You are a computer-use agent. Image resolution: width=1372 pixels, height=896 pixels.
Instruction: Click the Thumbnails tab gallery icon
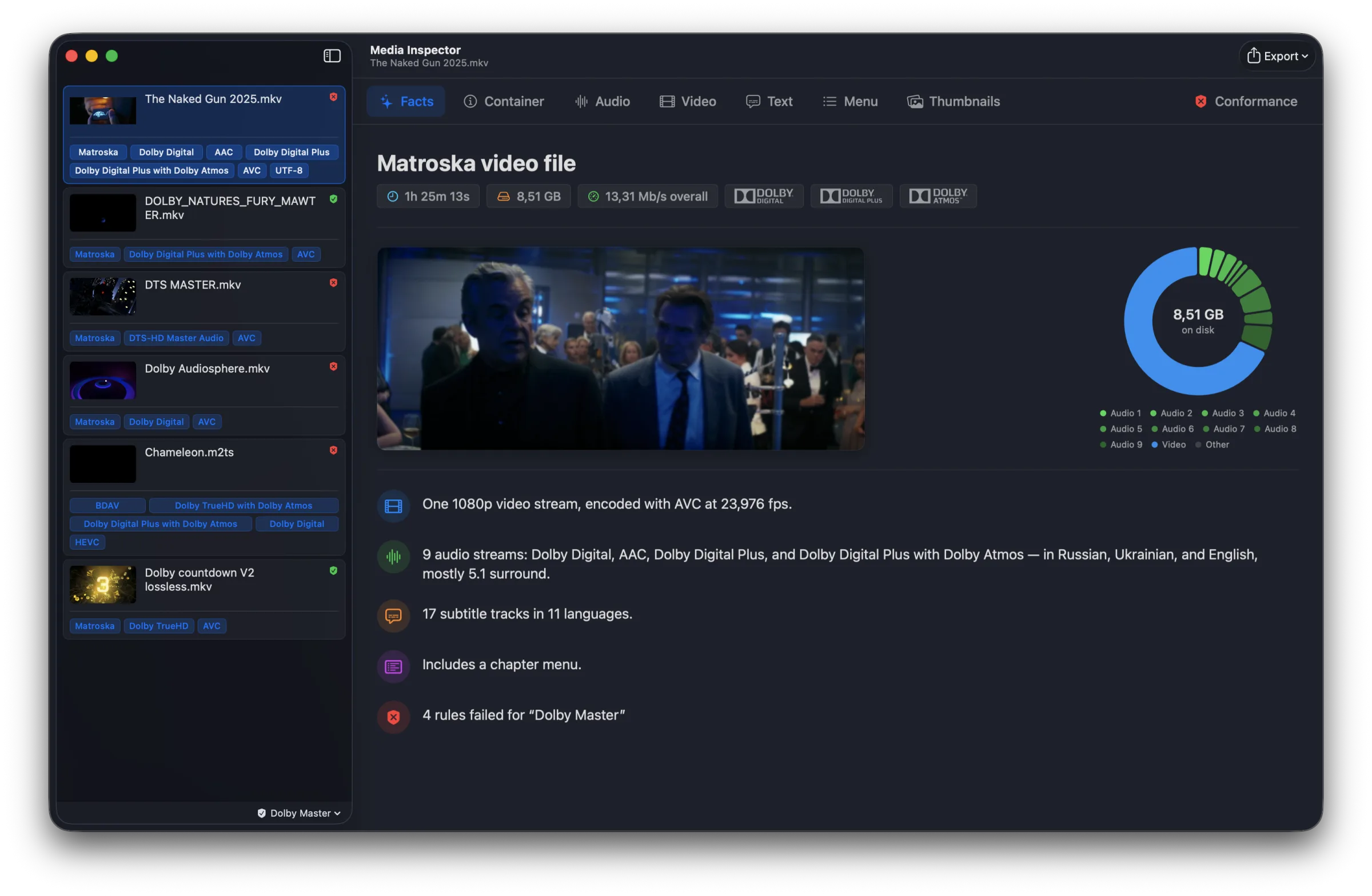pos(915,101)
